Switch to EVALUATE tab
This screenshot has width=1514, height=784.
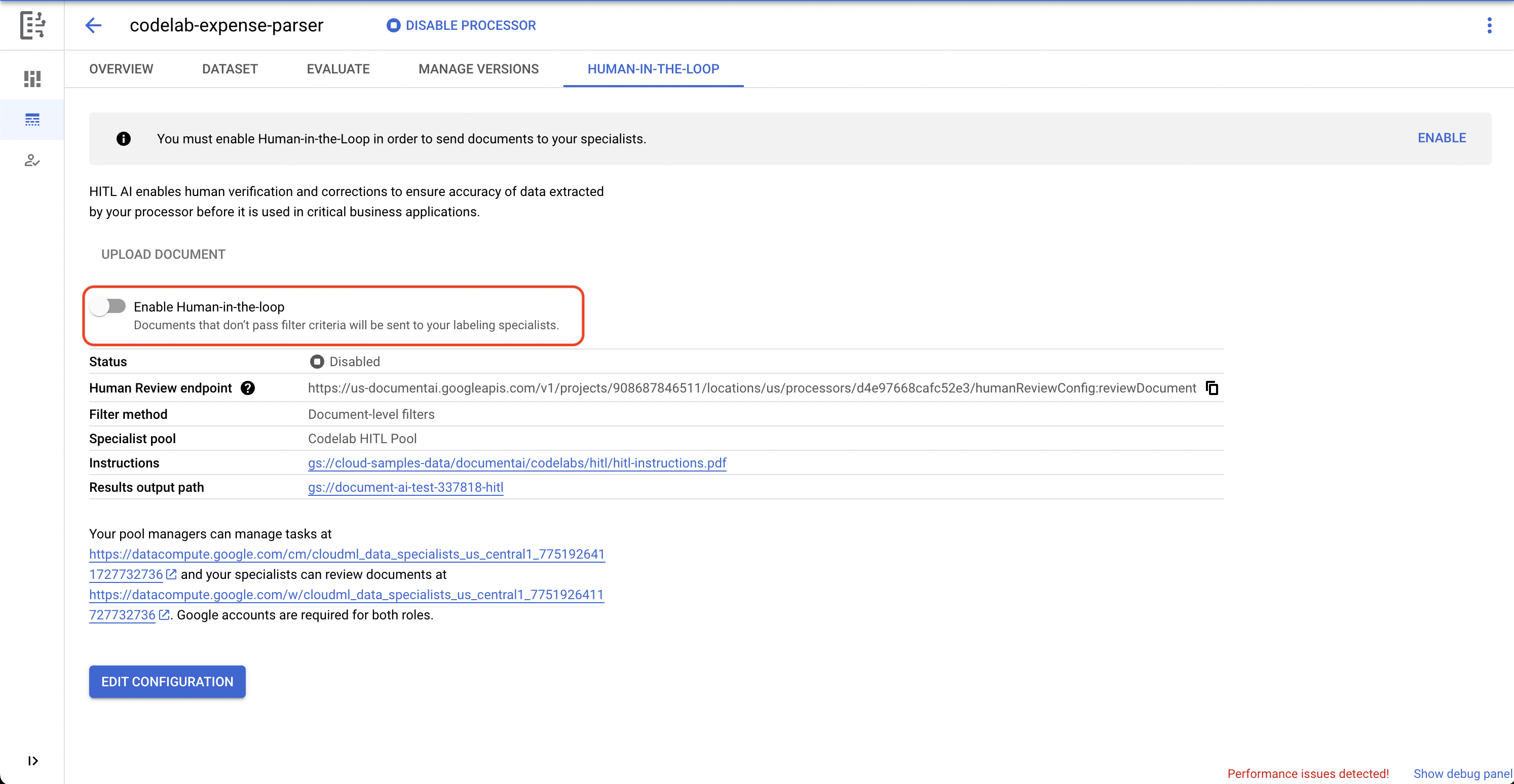338,68
